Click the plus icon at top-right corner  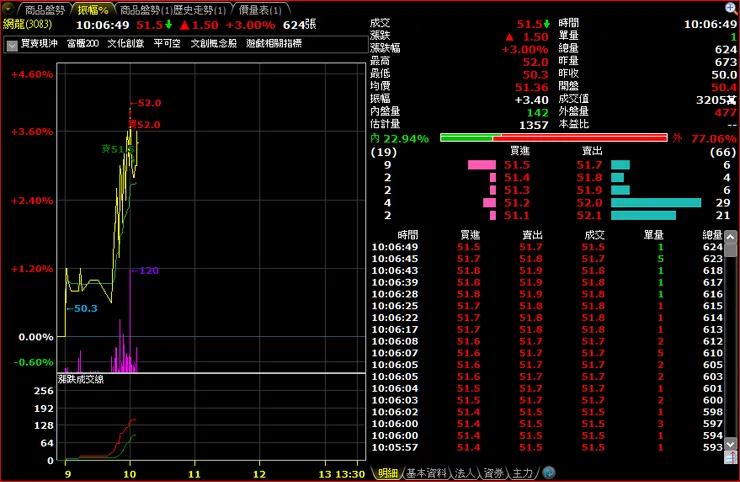tap(731, 8)
